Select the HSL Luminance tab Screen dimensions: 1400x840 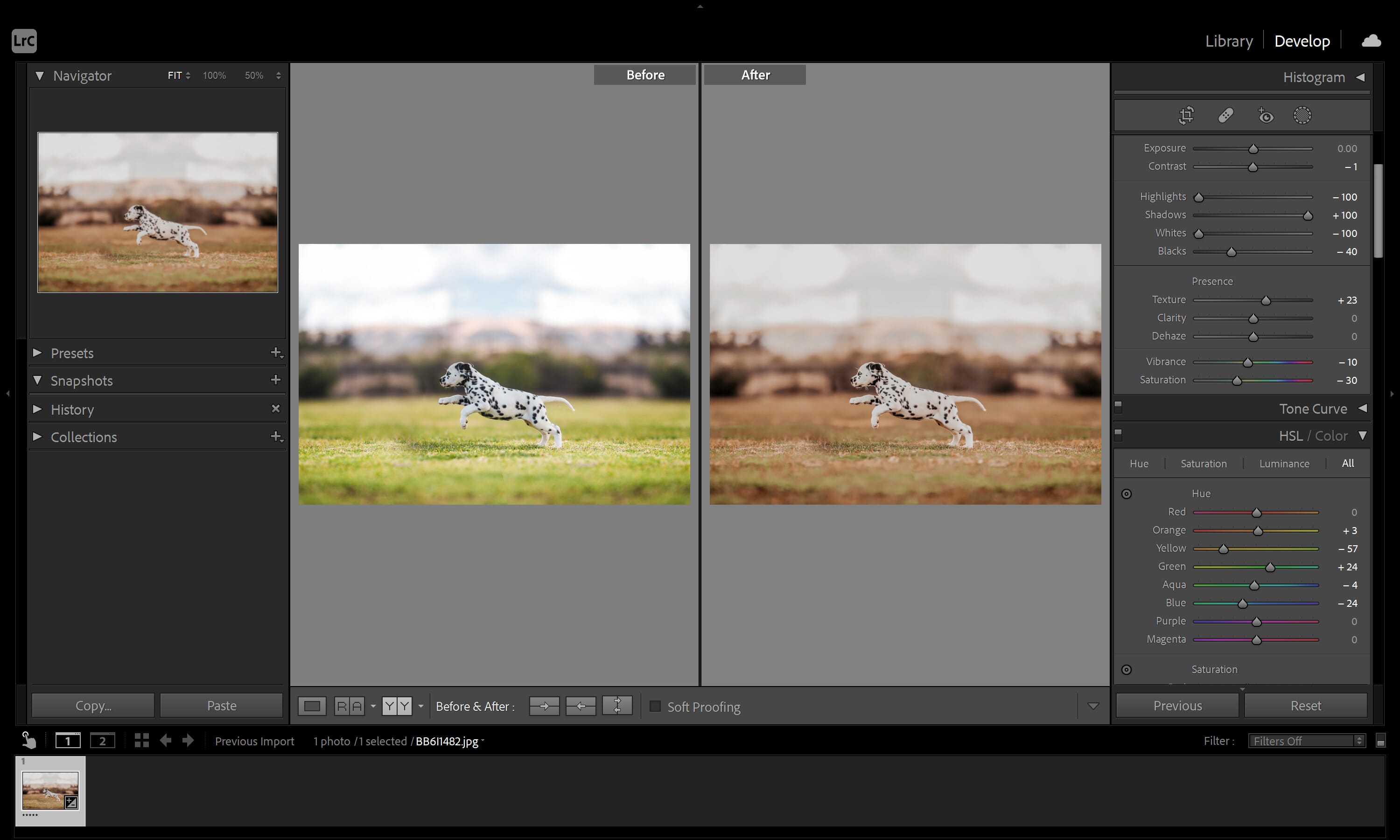coord(1284,464)
